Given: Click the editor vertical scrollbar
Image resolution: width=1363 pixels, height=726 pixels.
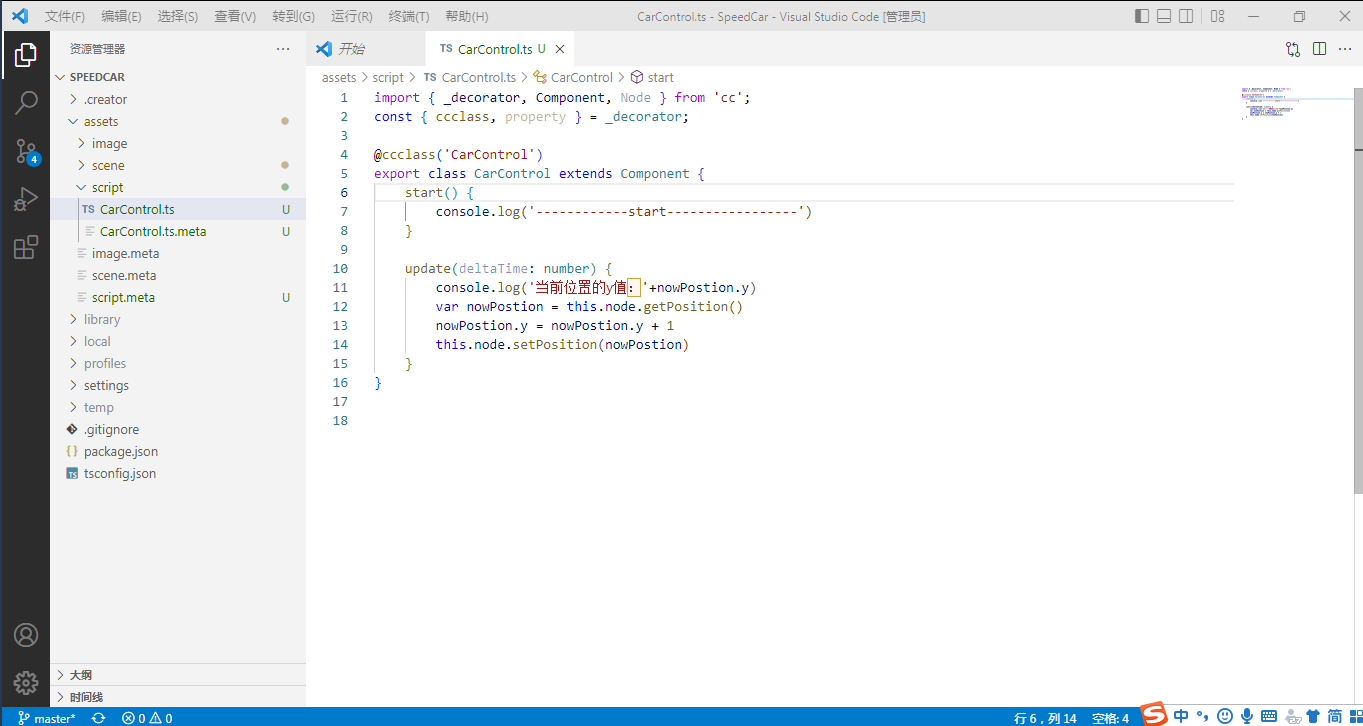Looking at the screenshot, I should pyautogui.click(x=1357, y=290).
